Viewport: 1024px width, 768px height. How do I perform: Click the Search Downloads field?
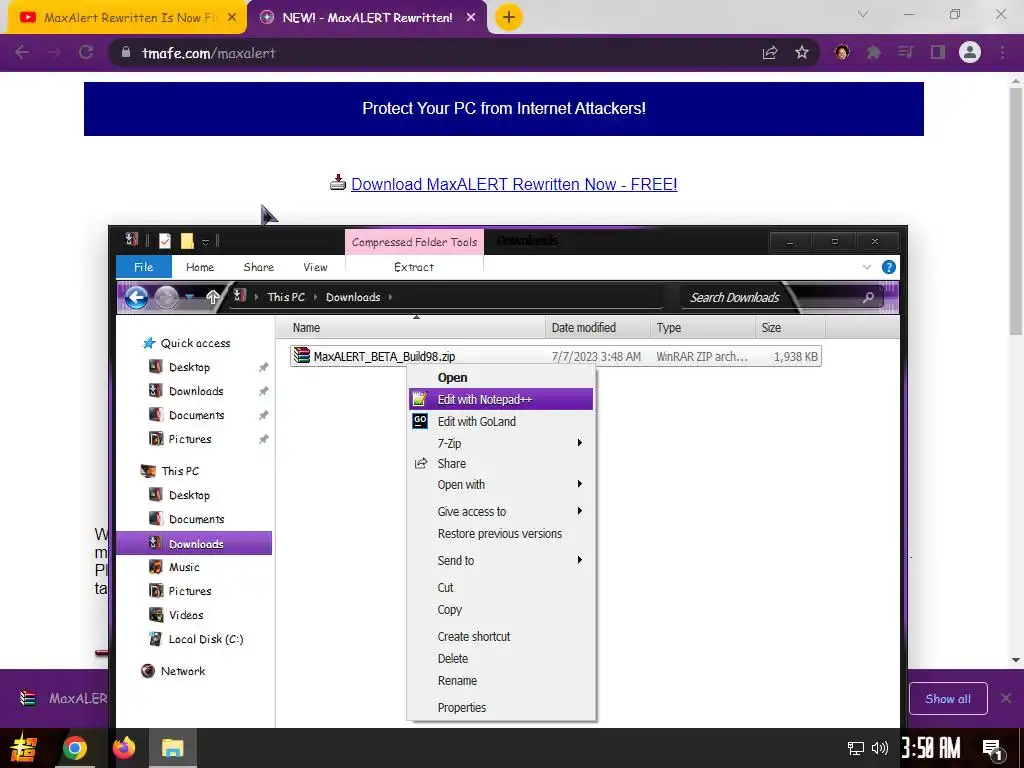780,298
